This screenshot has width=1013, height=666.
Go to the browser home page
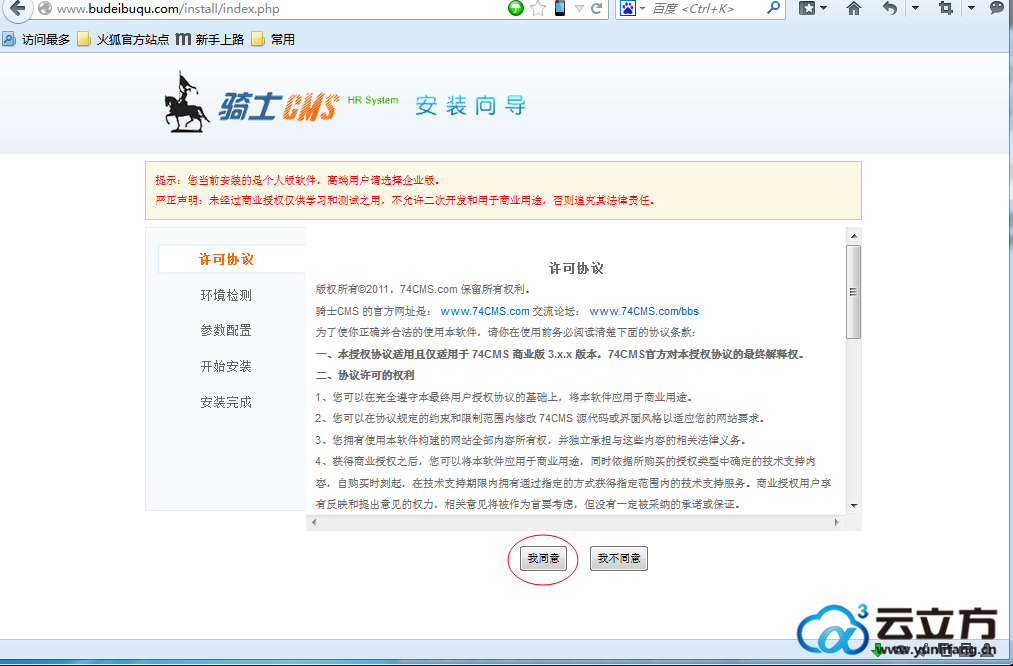853,8
